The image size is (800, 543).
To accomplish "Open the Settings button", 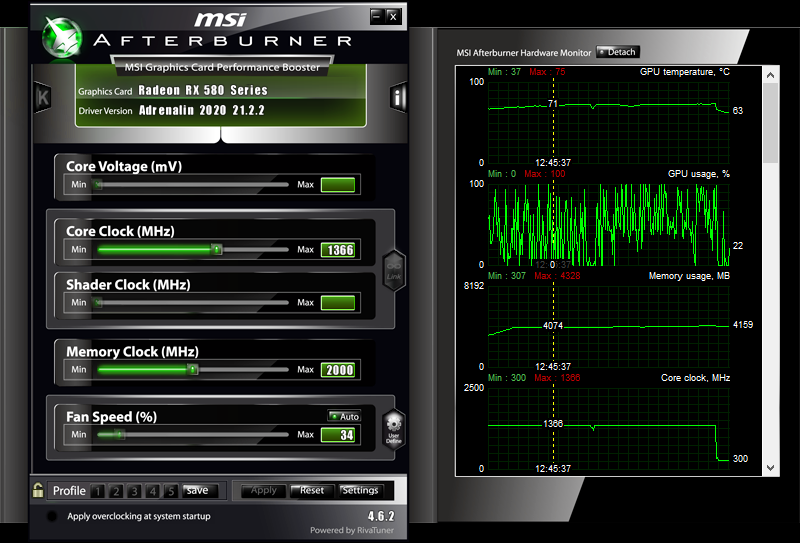I will click(x=360, y=490).
